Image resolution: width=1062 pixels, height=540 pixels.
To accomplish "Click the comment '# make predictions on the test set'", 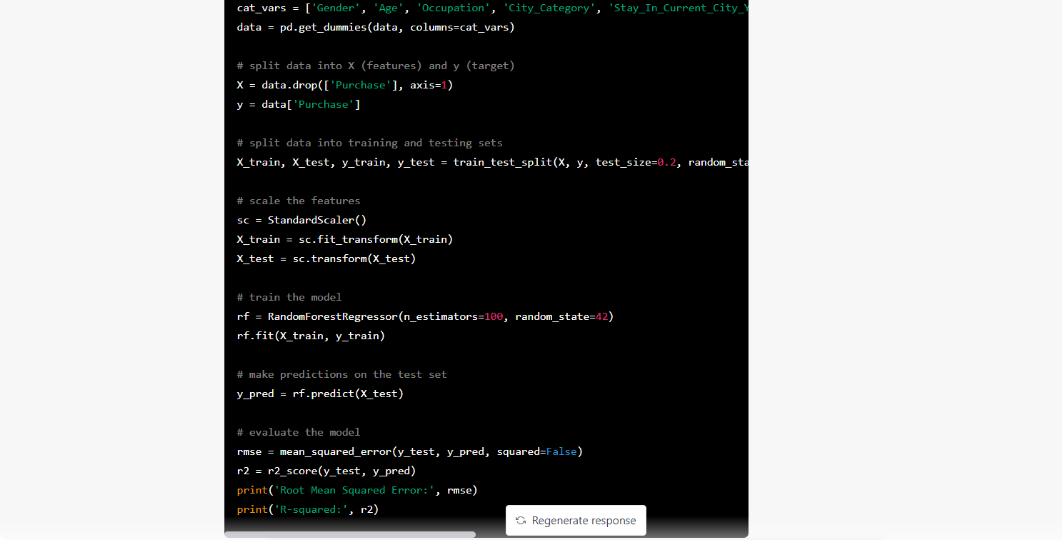I will click(x=342, y=375).
